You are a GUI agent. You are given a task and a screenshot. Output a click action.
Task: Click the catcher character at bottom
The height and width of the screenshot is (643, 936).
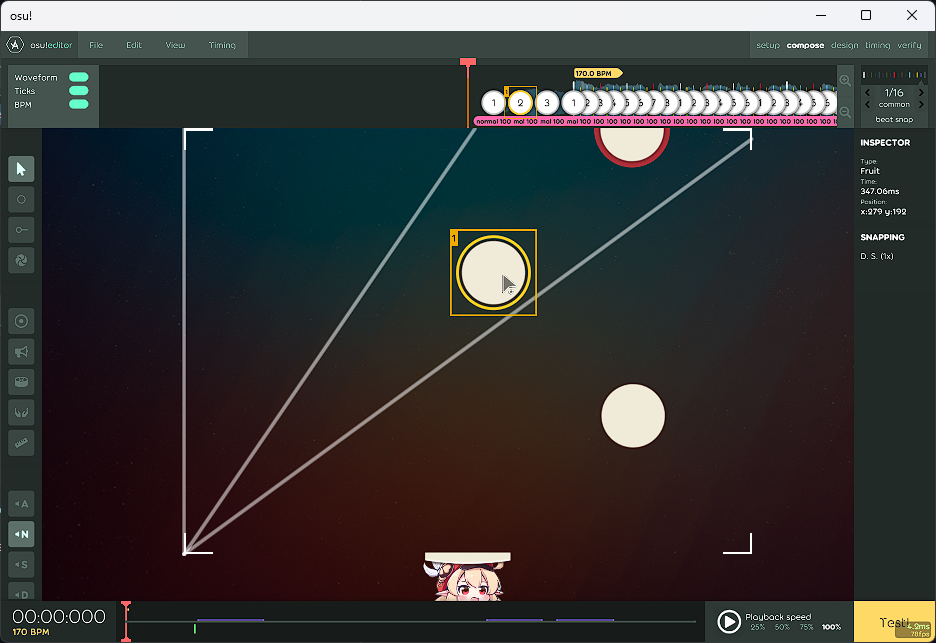(467, 577)
